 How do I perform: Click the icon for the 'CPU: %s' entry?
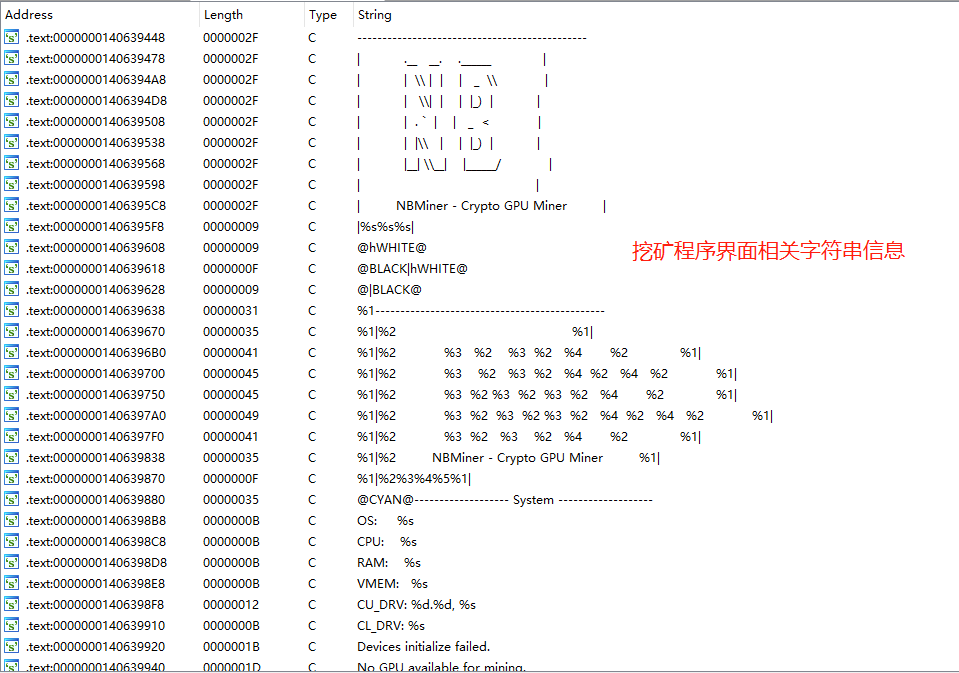point(12,542)
